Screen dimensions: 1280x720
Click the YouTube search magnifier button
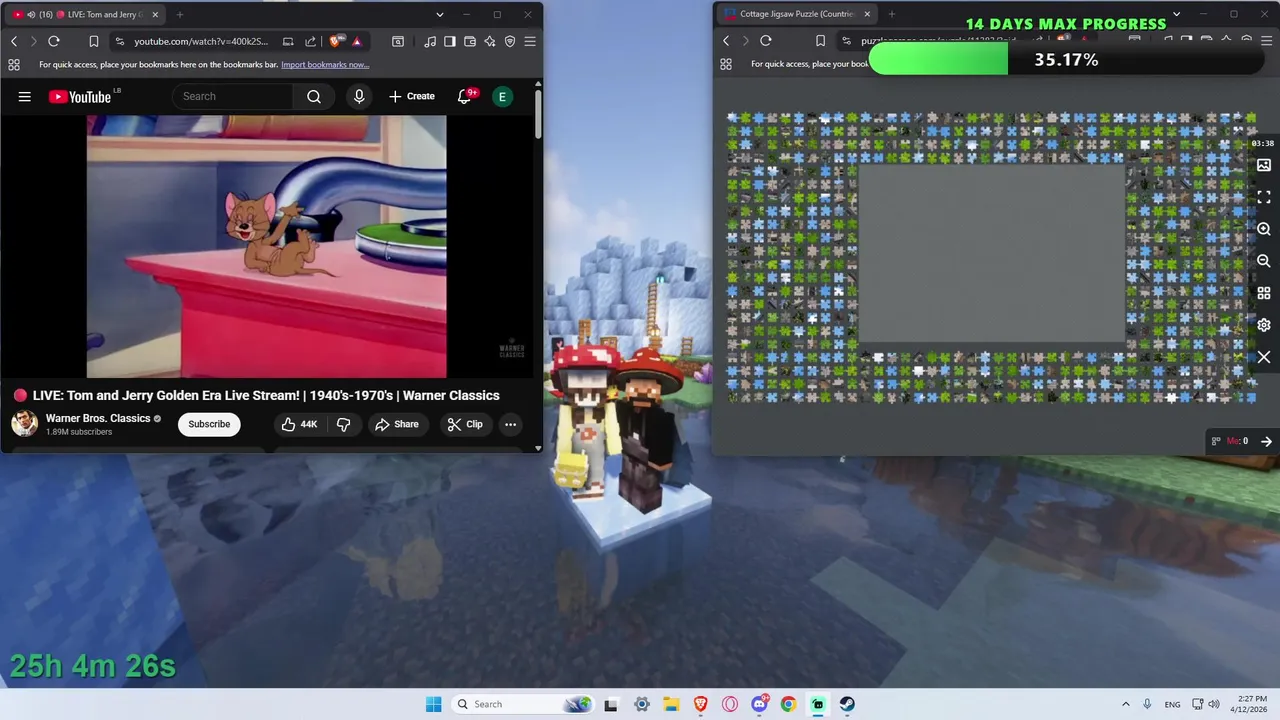point(314,96)
